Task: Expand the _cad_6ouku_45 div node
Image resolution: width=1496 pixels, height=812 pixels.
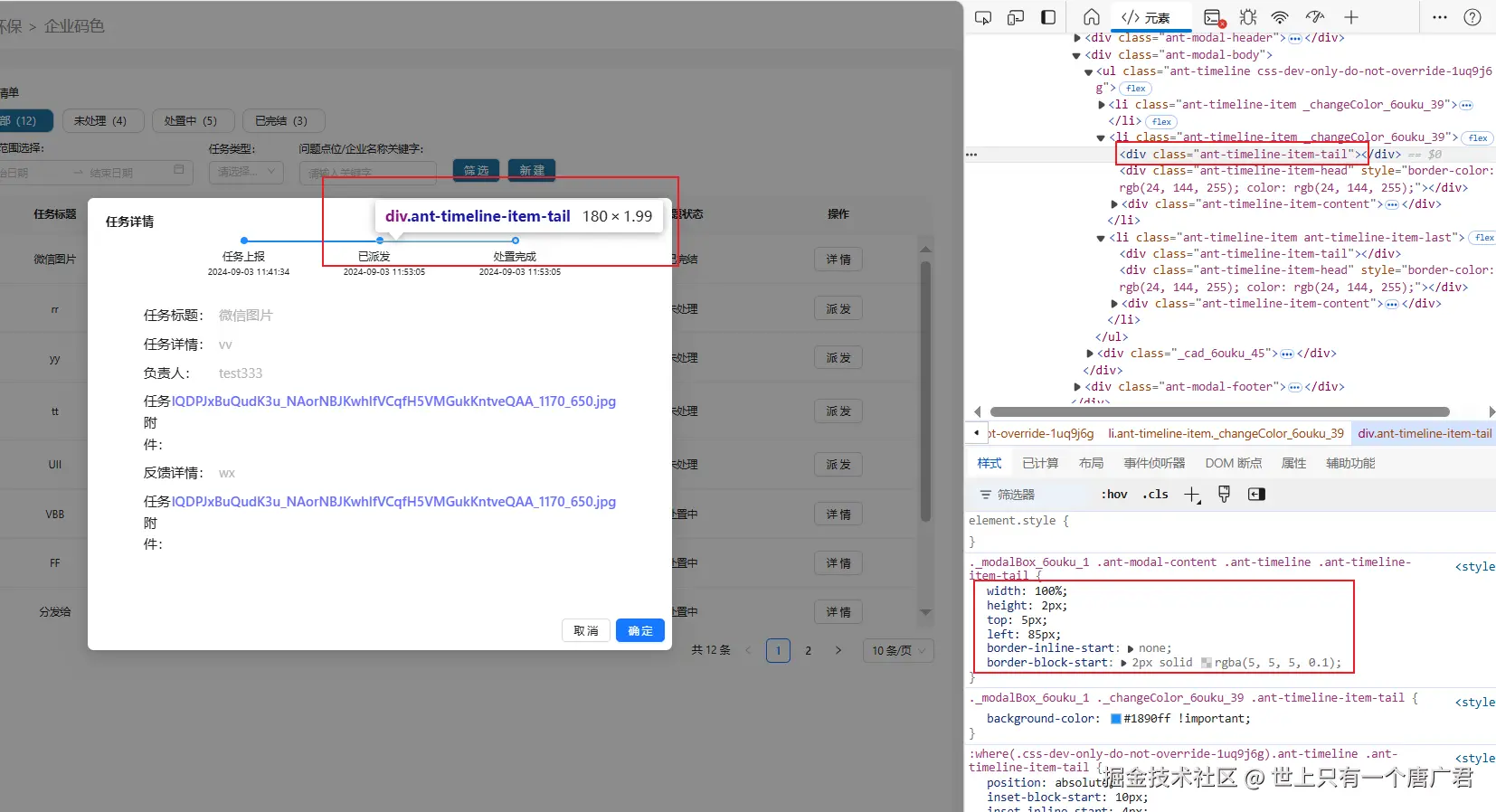Action: (1089, 354)
